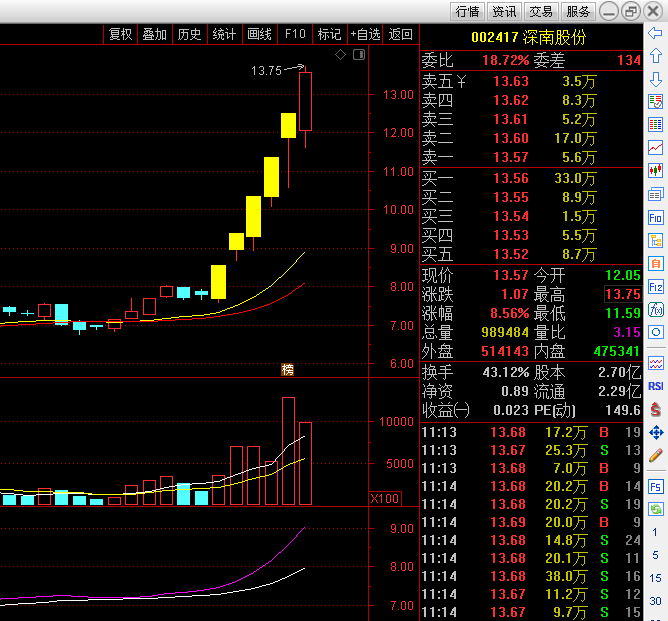Viewport: 668px width, 621px height.
Task: Expand the 统计 statistics option
Action: click(x=225, y=34)
